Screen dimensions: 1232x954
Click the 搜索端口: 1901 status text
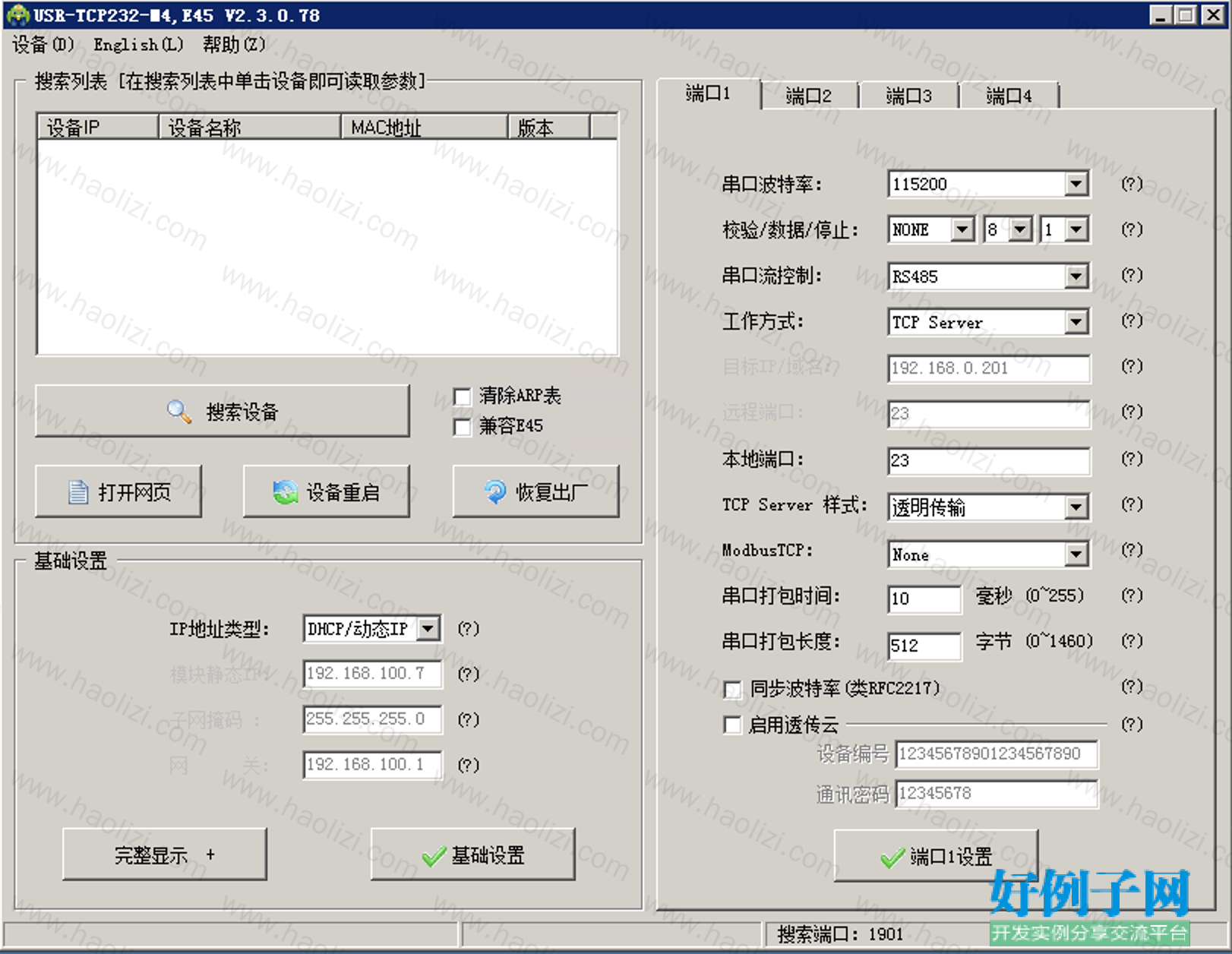pyautogui.click(x=840, y=933)
